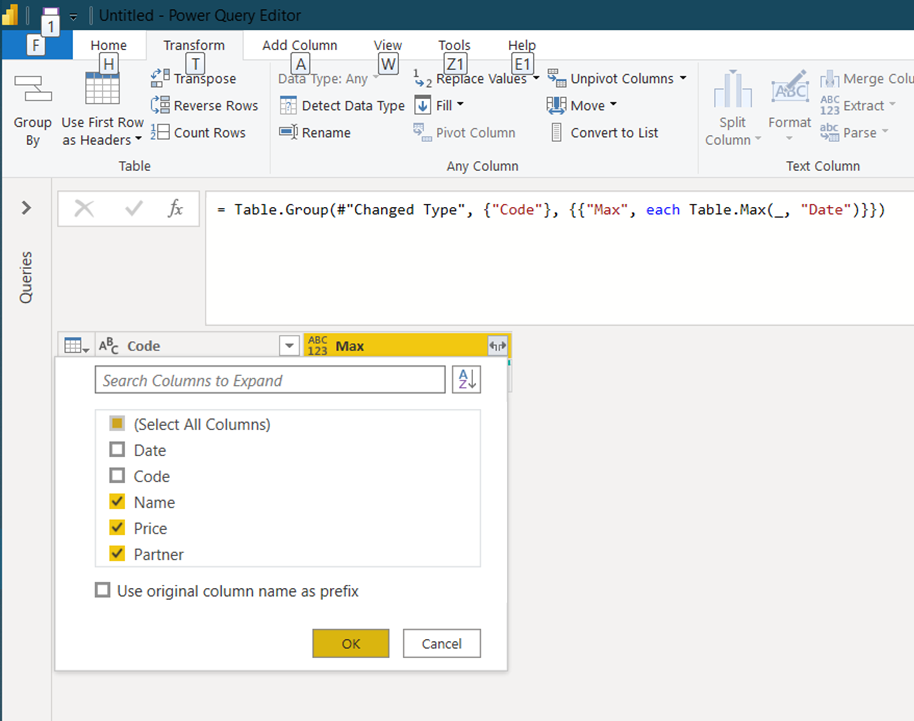Click the Extract text icon
The width and height of the screenshot is (914, 721).
click(829, 105)
